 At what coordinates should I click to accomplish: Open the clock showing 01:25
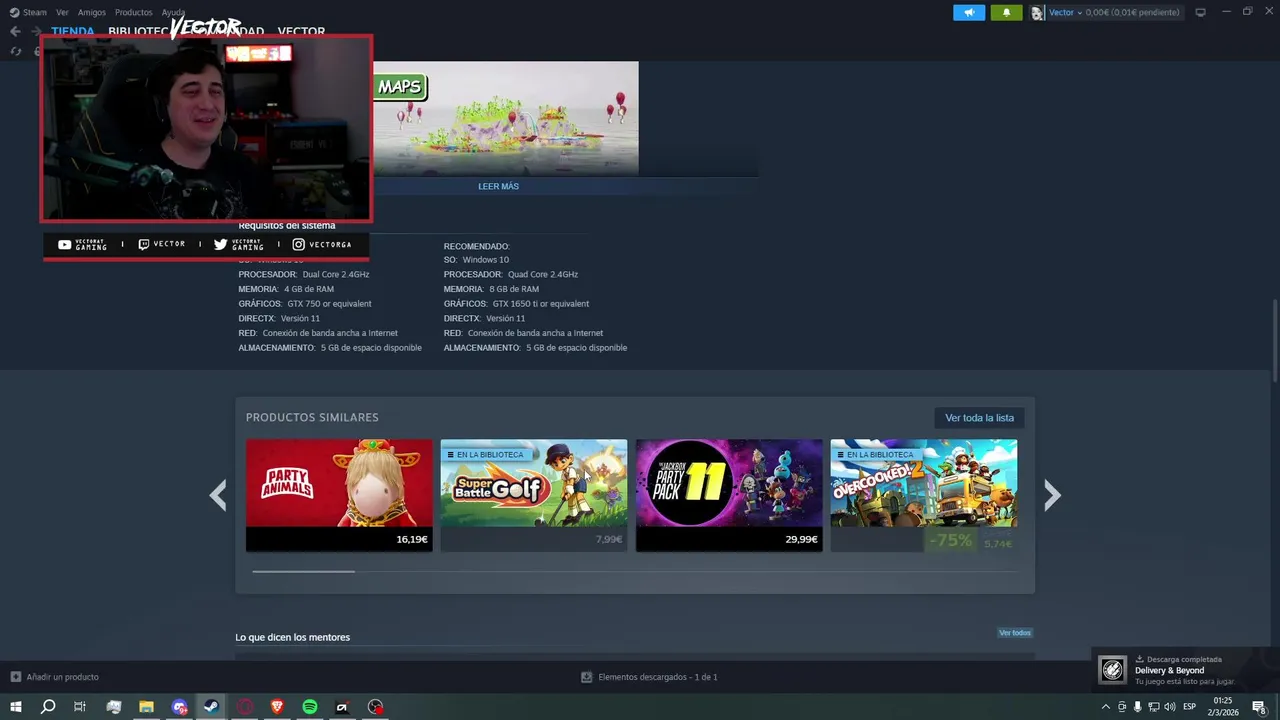1223,707
